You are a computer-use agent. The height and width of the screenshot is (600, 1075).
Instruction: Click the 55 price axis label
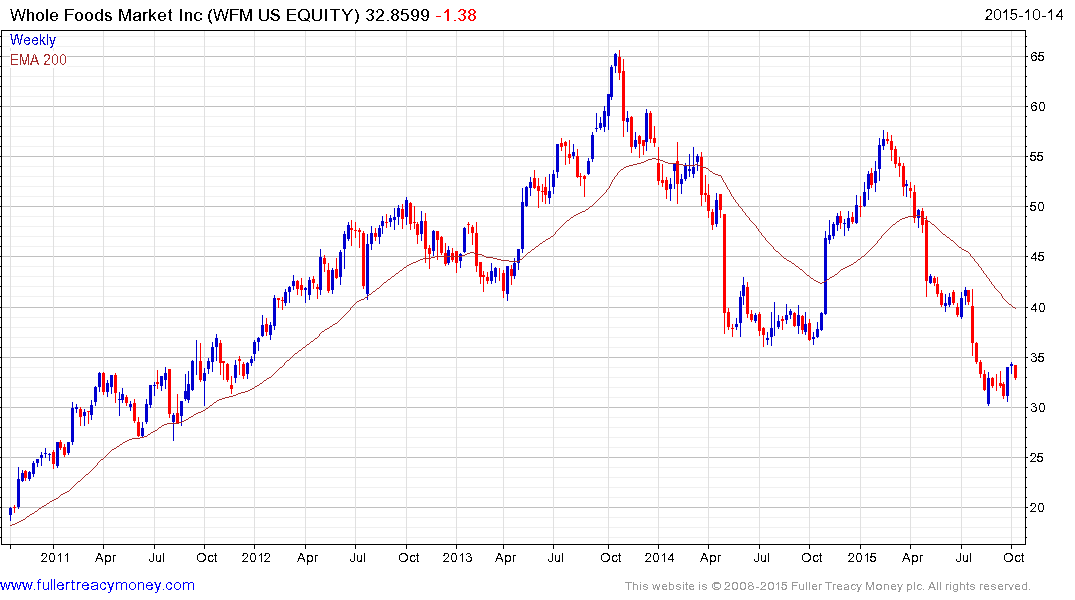pyautogui.click(x=1037, y=157)
